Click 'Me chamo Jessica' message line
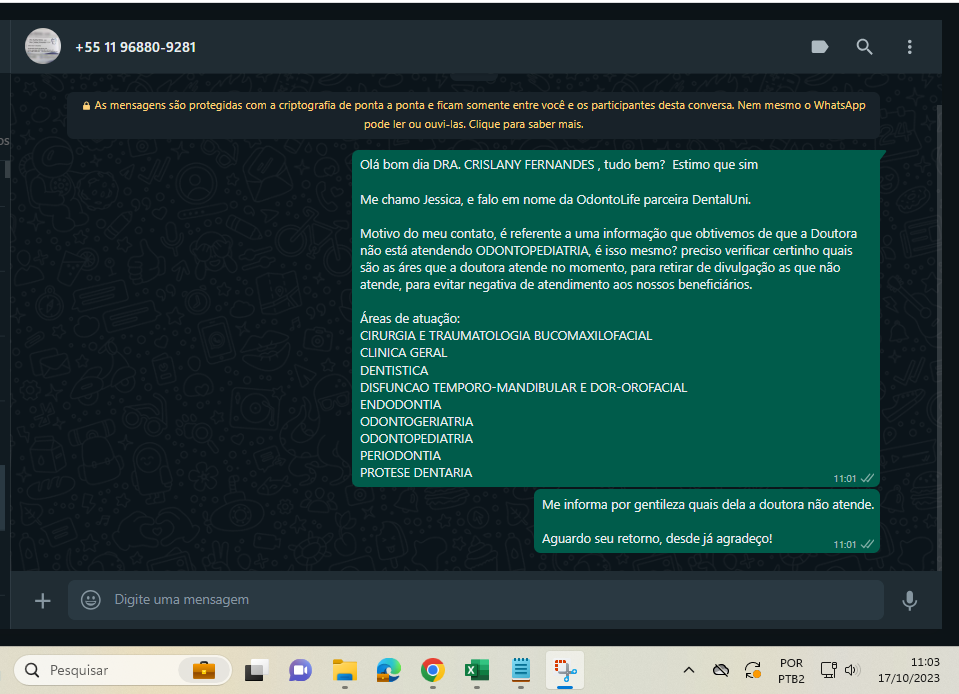Image resolution: width=959 pixels, height=694 pixels. [555, 199]
